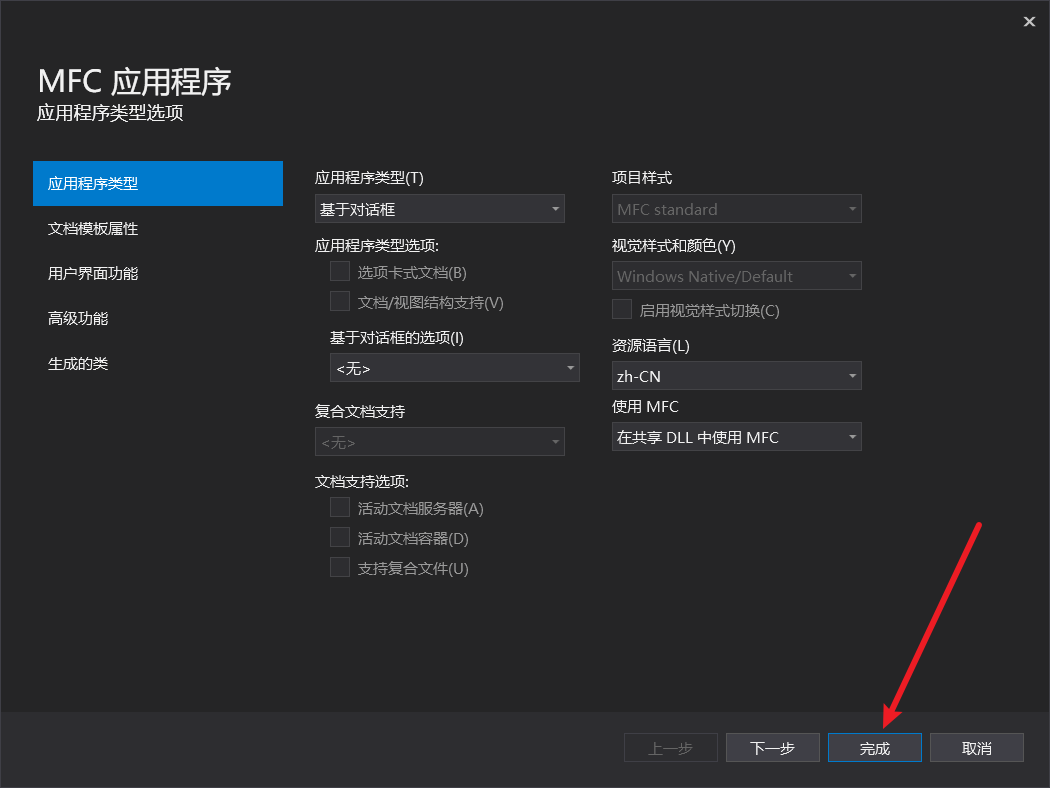Screen dimensions: 1050x788
Task: Check the 活动文档服务器 option
Action: [339, 507]
